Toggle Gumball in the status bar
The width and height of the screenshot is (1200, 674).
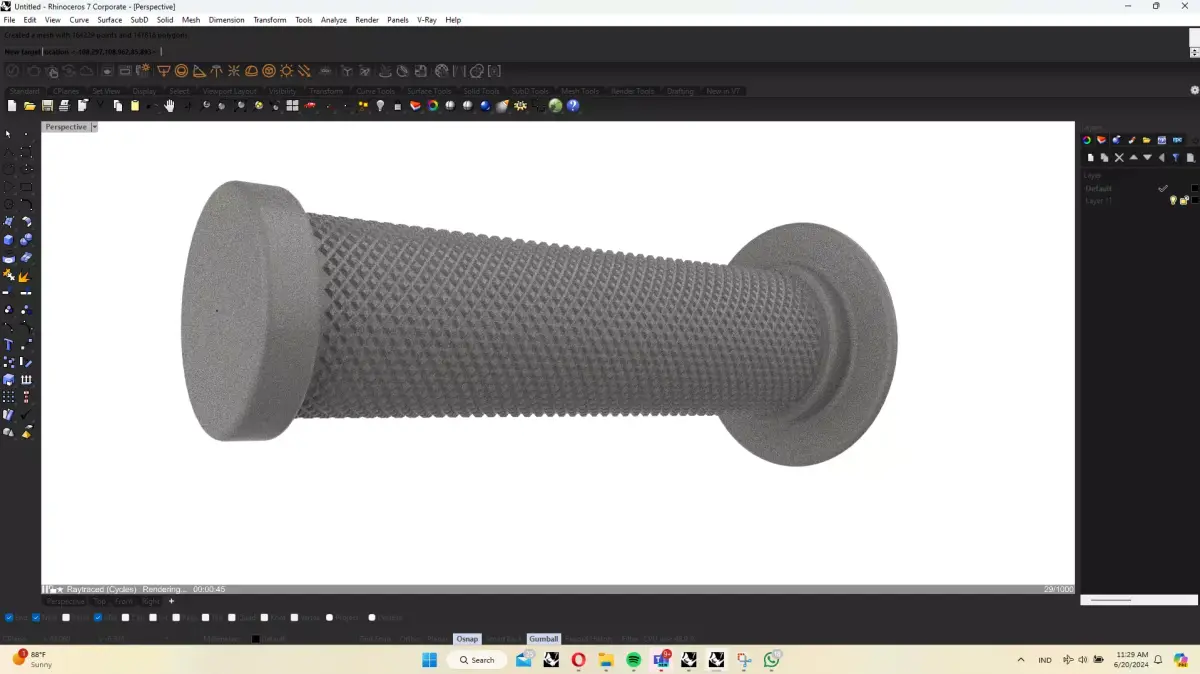(543, 638)
